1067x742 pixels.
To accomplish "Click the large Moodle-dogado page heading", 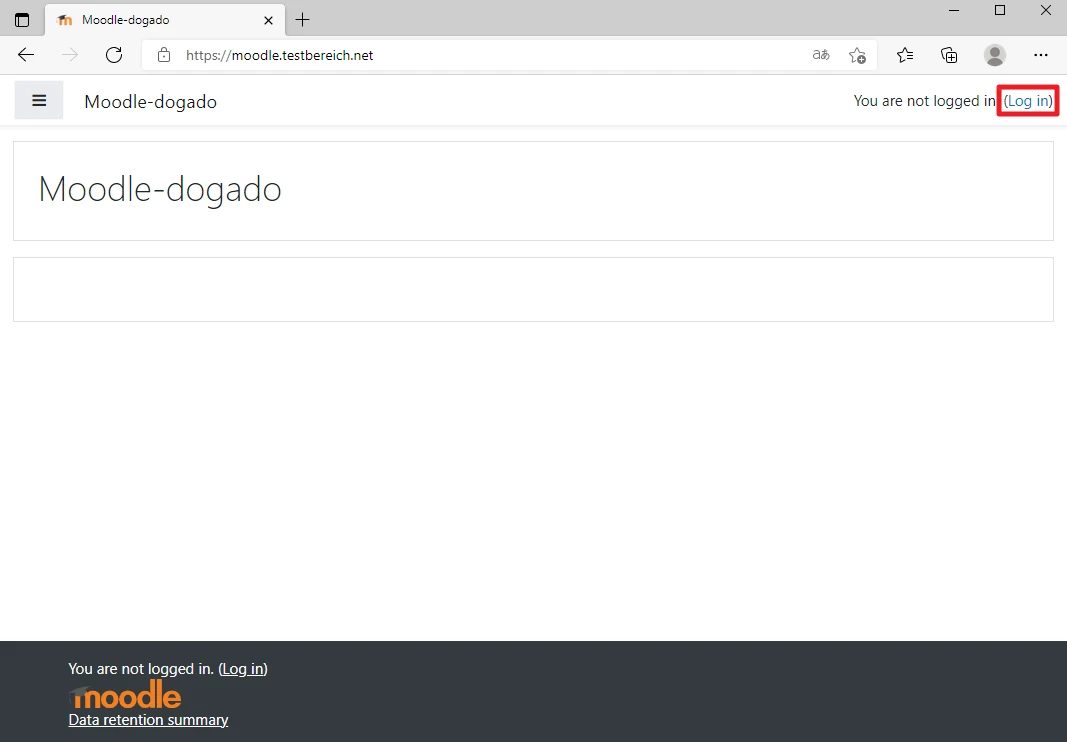I will click(x=160, y=189).
